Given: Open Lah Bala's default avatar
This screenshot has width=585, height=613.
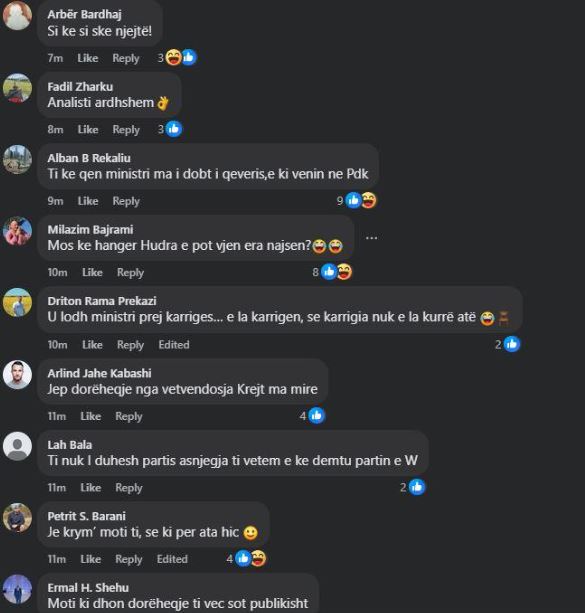Looking at the screenshot, I should pyautogui.click(x=17, y=446).
